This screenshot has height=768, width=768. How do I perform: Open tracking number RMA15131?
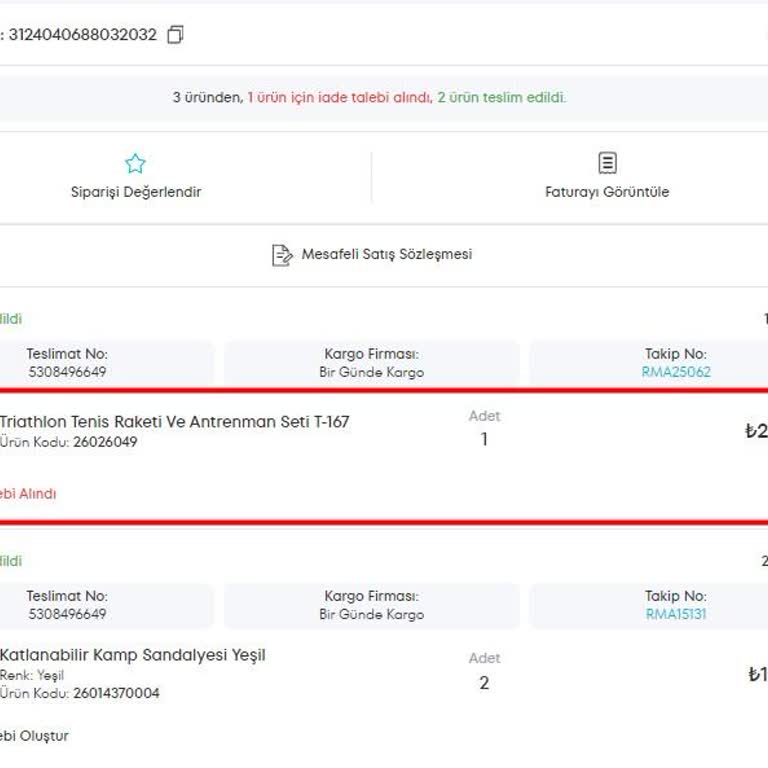coord(676,614)
